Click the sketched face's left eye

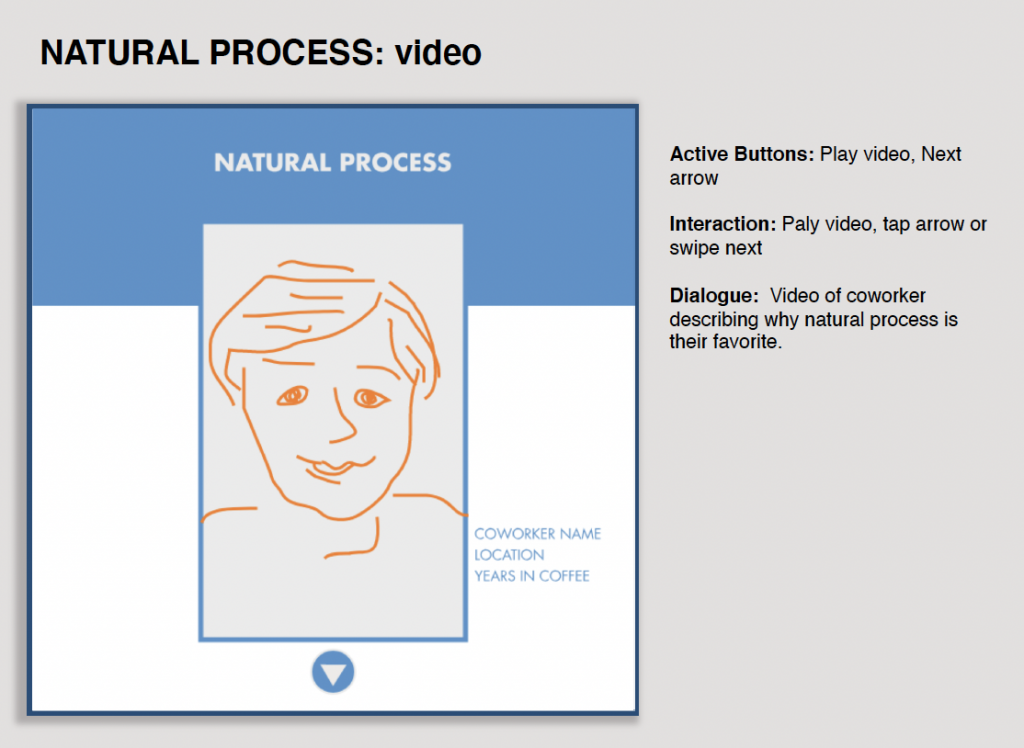pyautogui.click(x=291, y=396)
